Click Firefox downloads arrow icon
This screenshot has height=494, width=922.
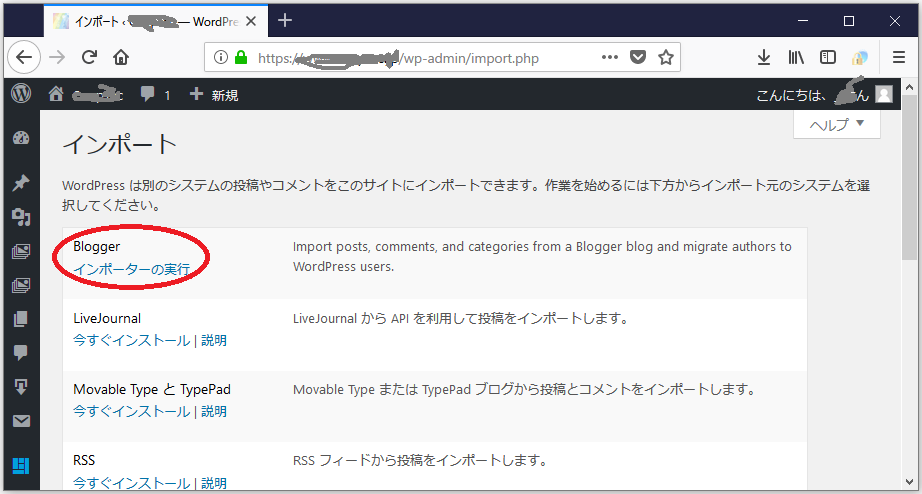[764, 58]
